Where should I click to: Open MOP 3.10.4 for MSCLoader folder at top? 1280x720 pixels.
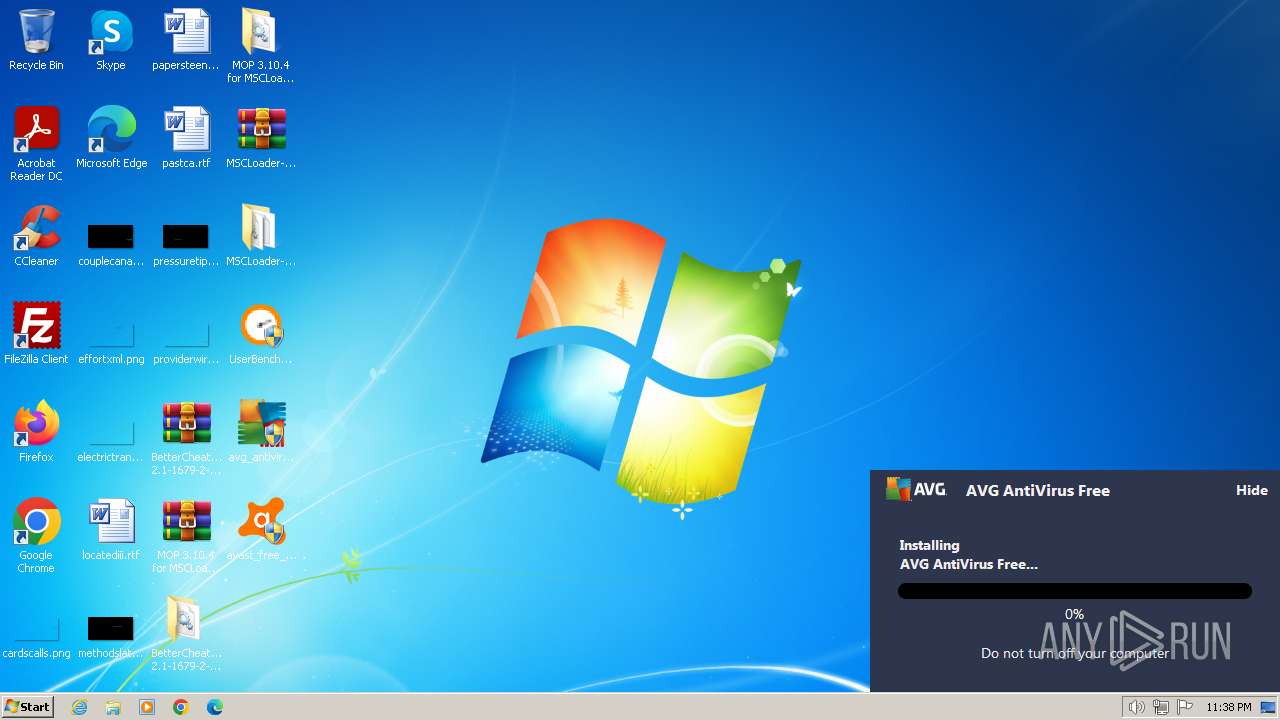point(260,45)
